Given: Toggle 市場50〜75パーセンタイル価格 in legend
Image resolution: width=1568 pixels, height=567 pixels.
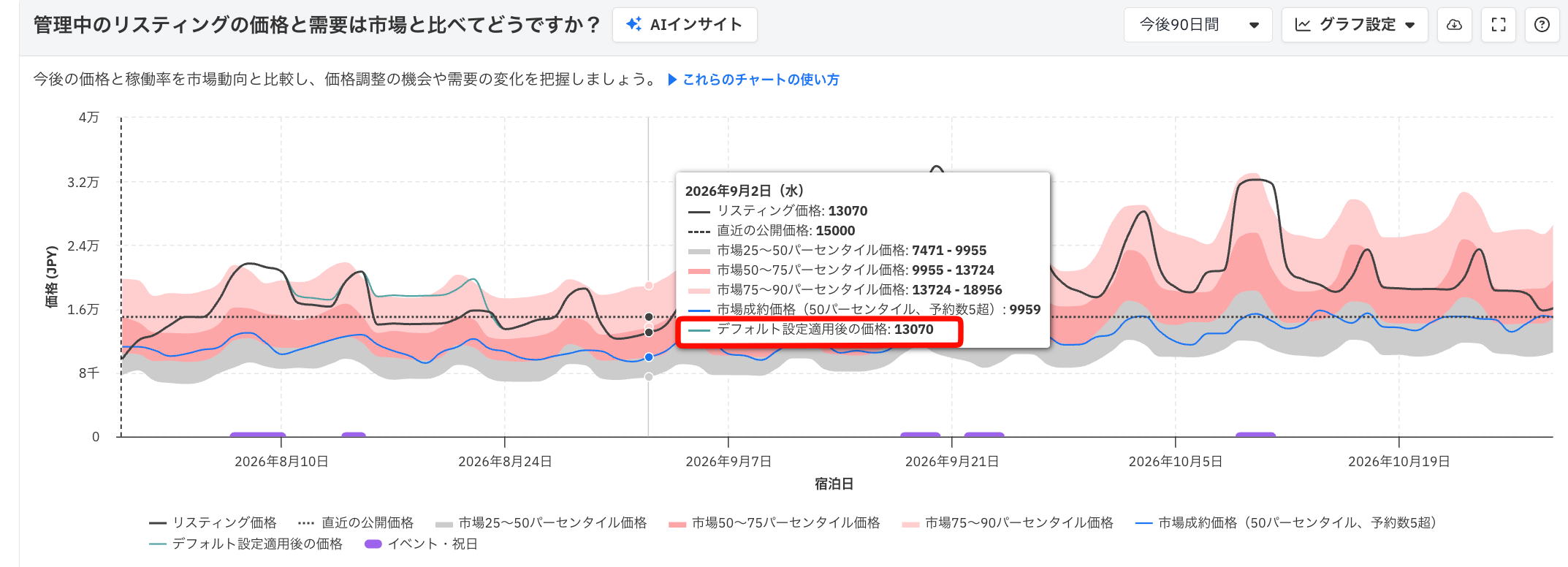Looking at the screenshot, I should pos(775,522).
